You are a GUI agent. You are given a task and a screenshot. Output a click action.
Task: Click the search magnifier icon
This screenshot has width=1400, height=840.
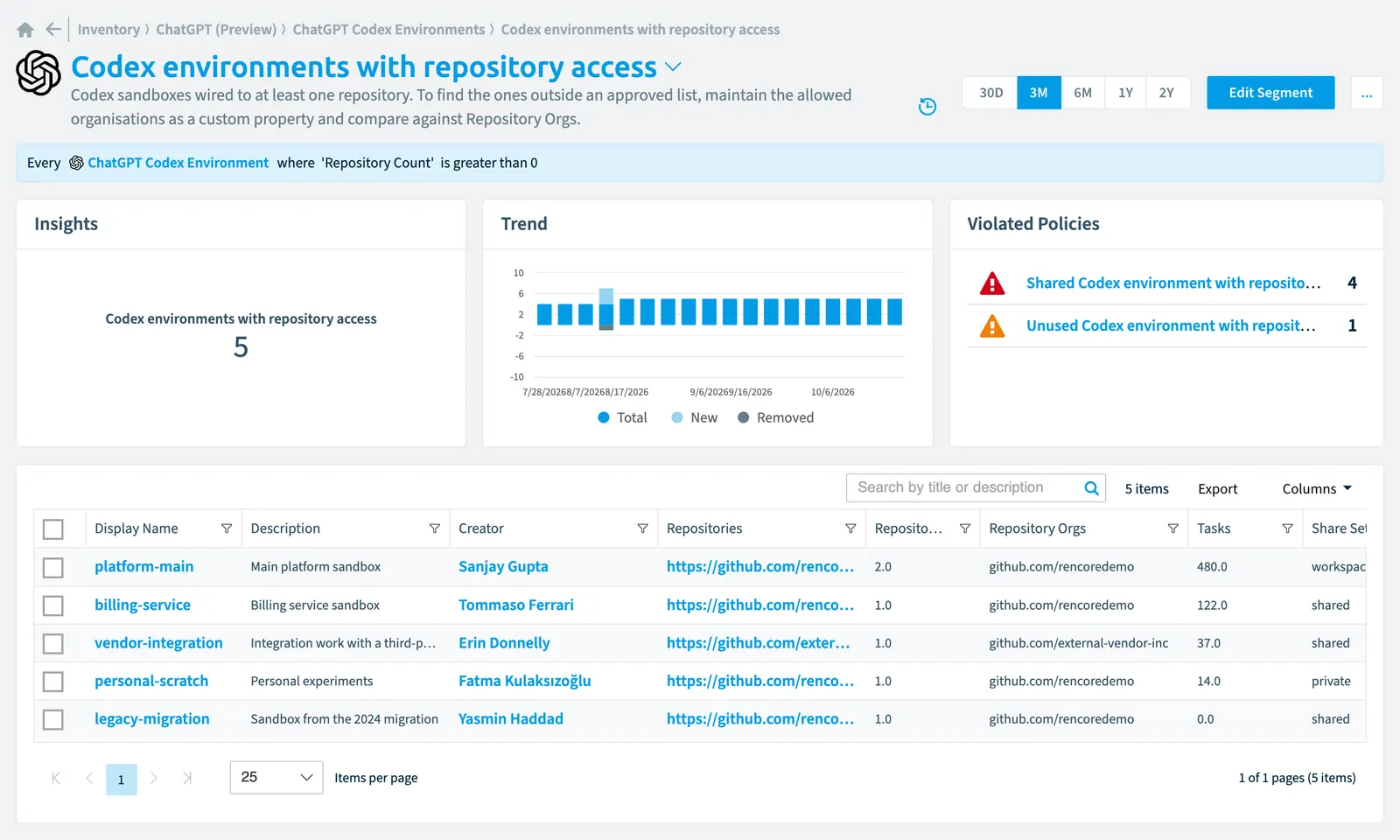1091,488
